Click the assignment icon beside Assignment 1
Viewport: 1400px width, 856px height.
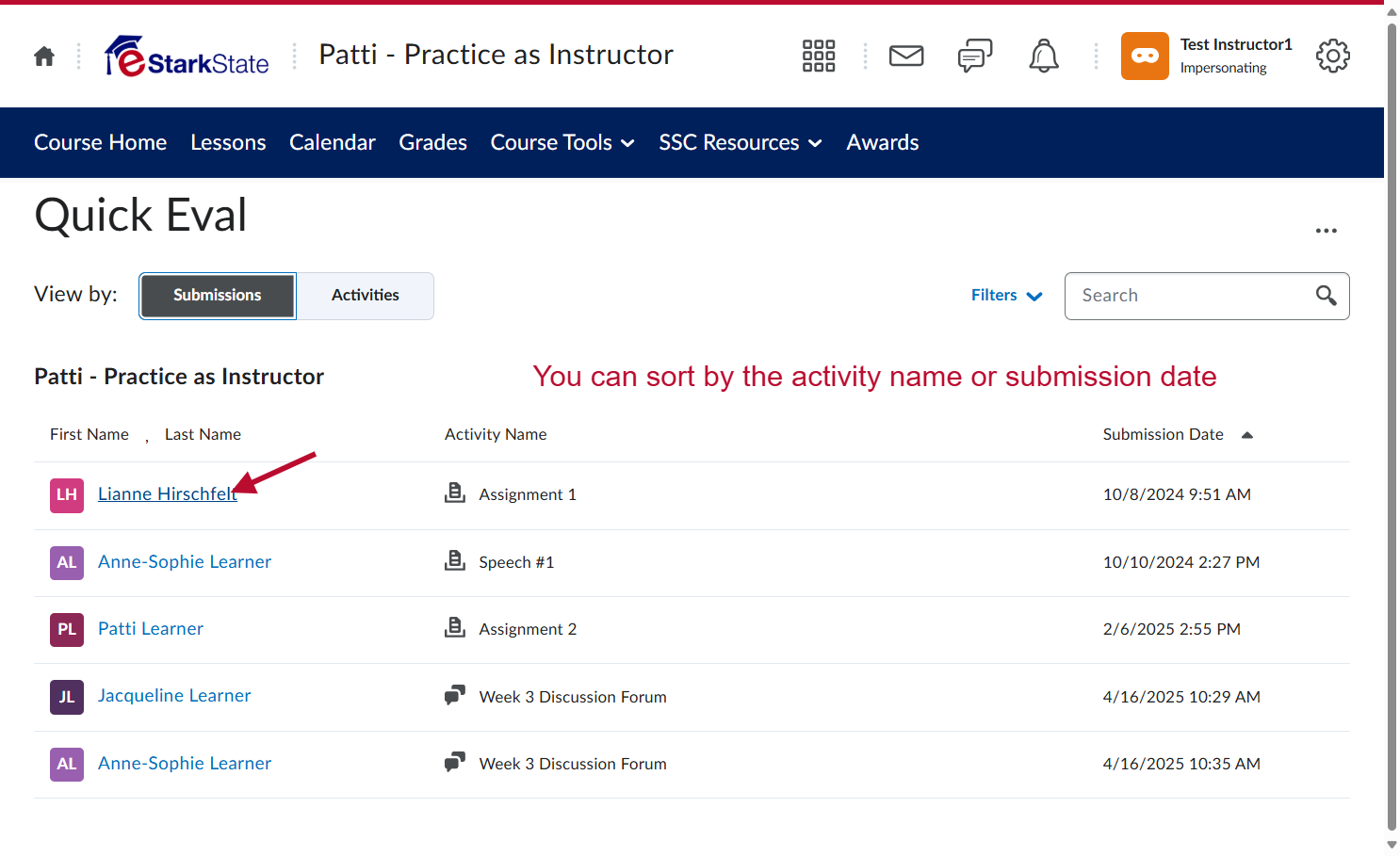(455, 493)
